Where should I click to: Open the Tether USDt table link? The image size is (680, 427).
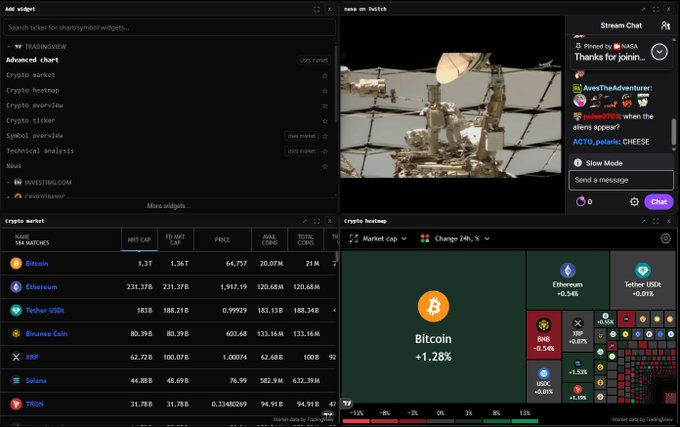tap(45, 310)
